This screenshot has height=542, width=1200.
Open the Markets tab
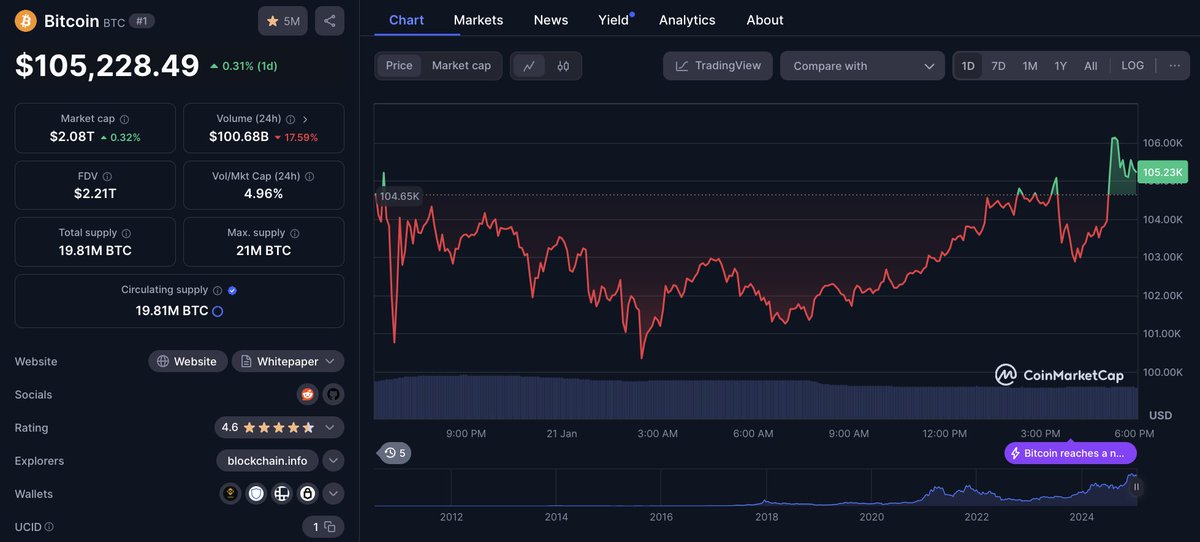click(x=478, y=20)
